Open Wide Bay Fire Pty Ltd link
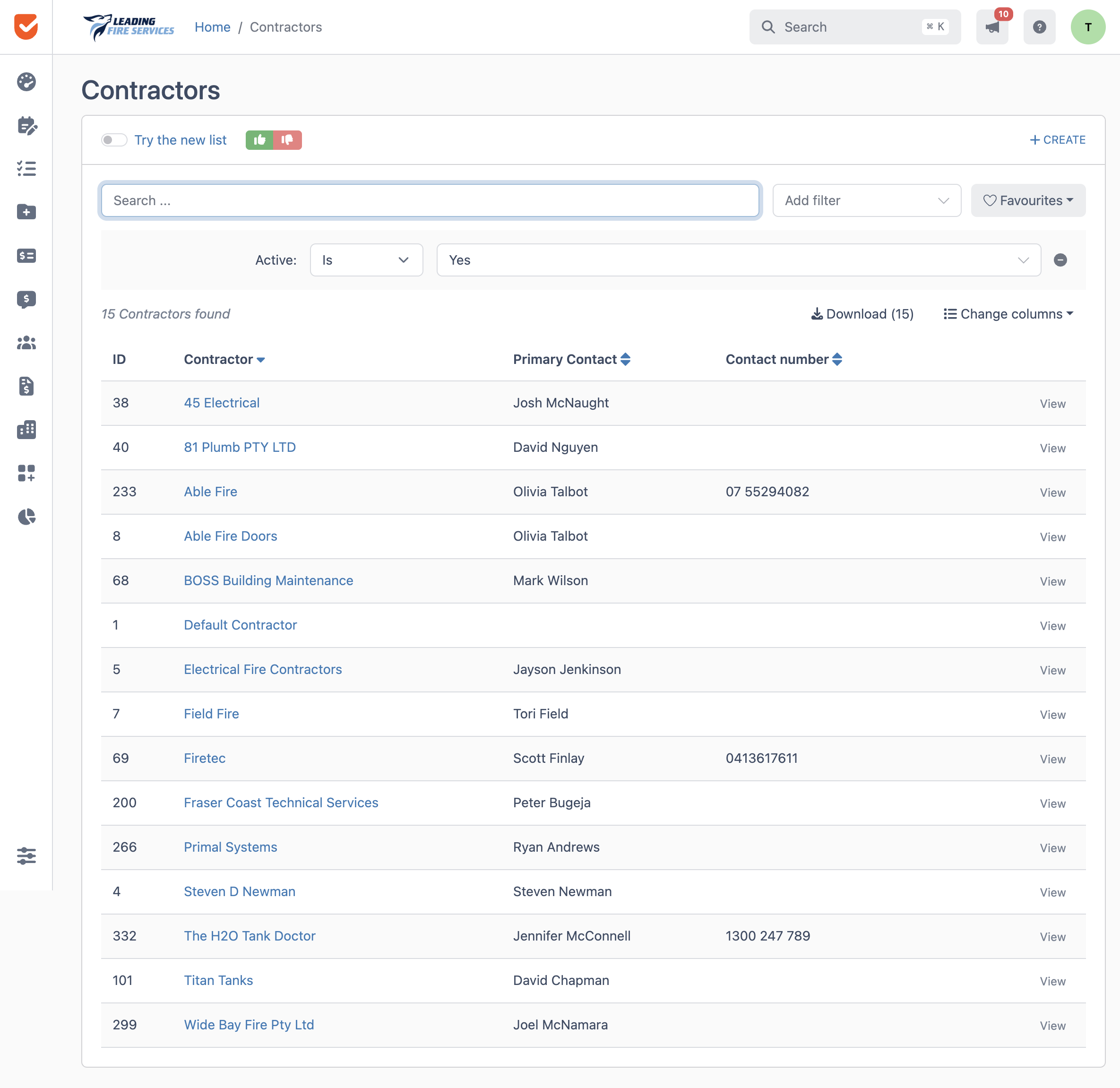Screen dimensions: 1120x1088 pos(249,1025)
